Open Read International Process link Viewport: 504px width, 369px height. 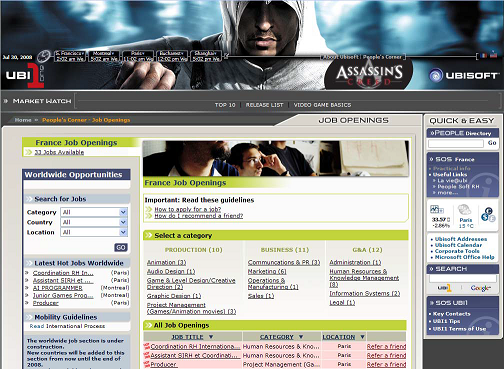tap(67, 326)
